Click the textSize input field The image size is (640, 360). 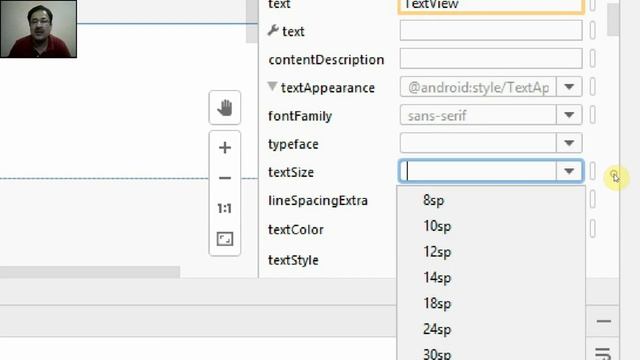click(x=478, y=171)
